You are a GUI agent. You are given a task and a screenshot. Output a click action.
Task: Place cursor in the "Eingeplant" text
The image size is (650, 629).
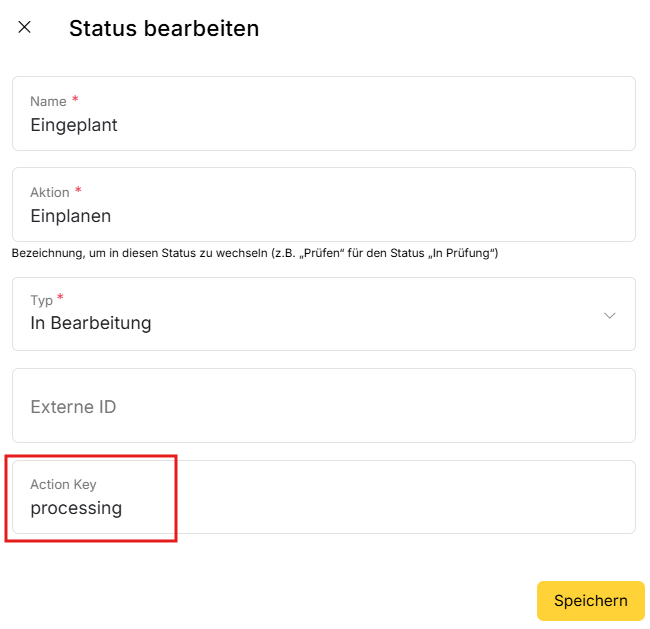coord(74,125)
